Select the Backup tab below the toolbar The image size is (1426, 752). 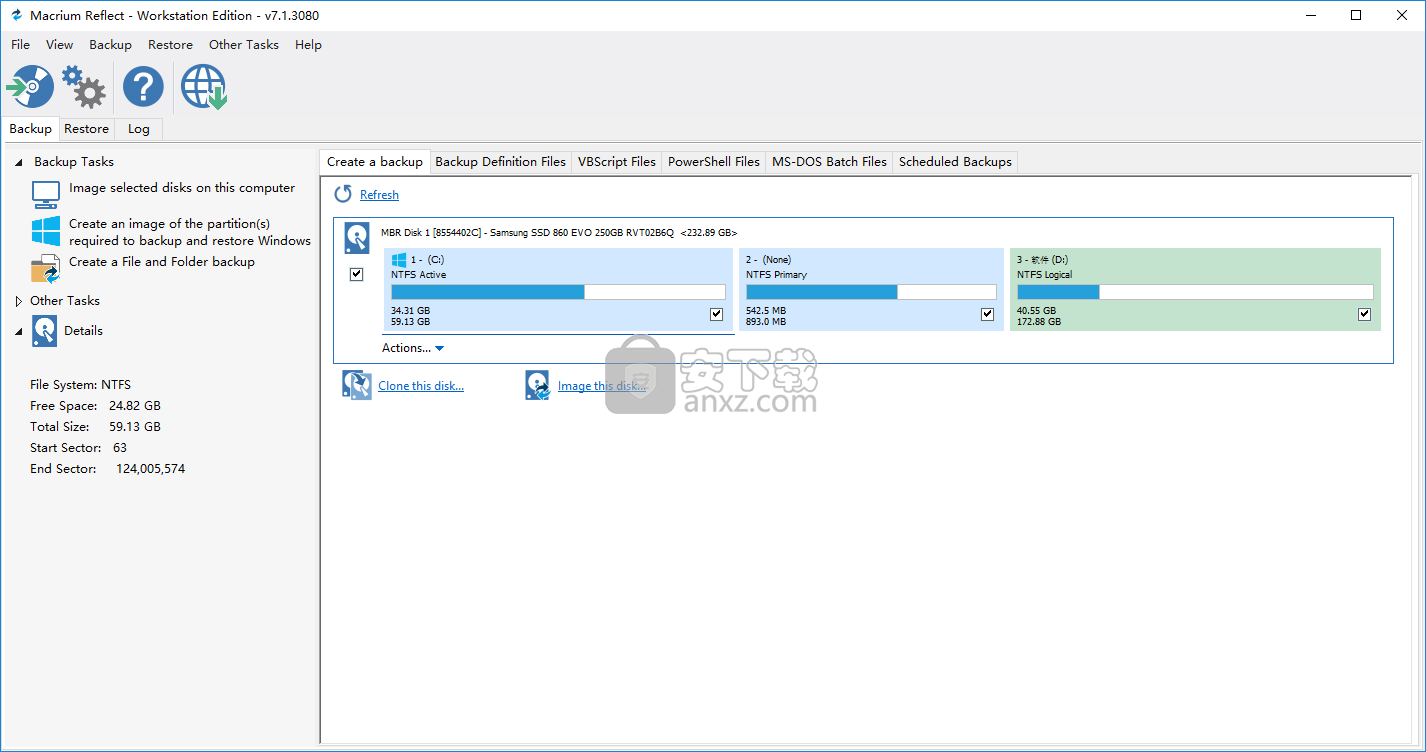(x=30, y=129)
